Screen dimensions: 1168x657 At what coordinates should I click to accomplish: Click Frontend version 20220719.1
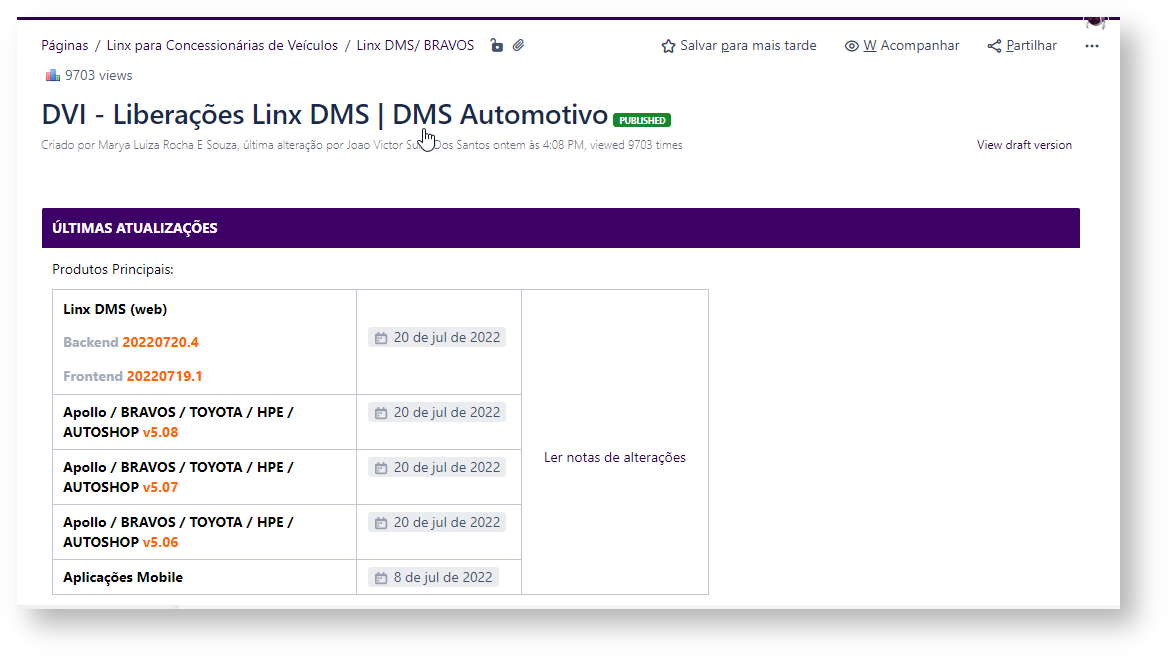165,376
